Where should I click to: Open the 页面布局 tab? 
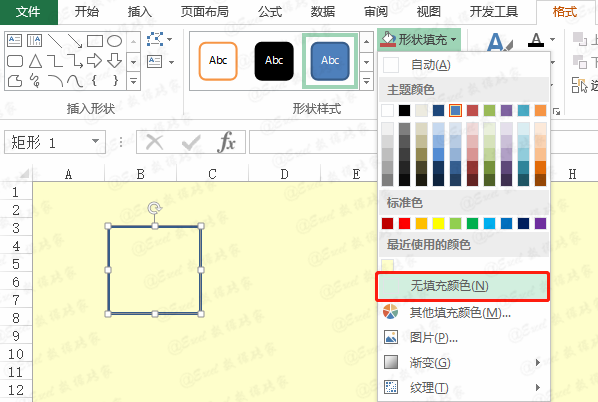point(204,12)
